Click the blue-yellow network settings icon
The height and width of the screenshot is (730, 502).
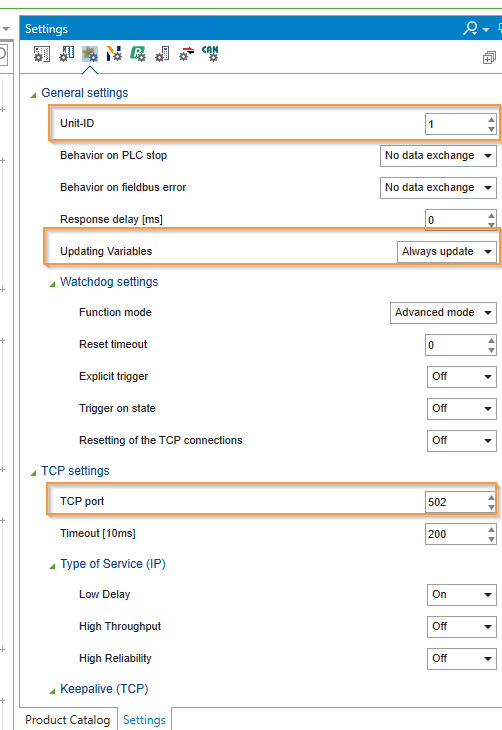point(114,54)
